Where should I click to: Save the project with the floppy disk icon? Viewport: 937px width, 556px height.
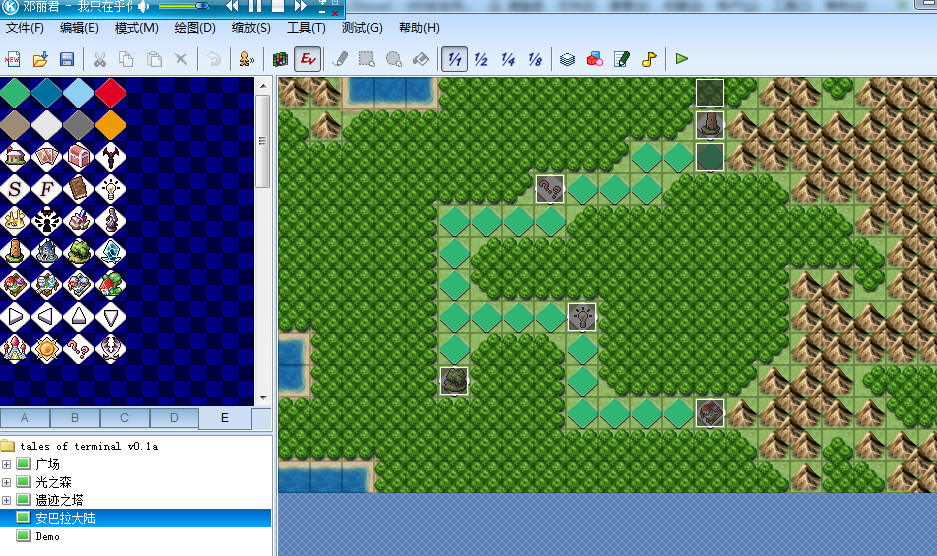pos(67,59)
